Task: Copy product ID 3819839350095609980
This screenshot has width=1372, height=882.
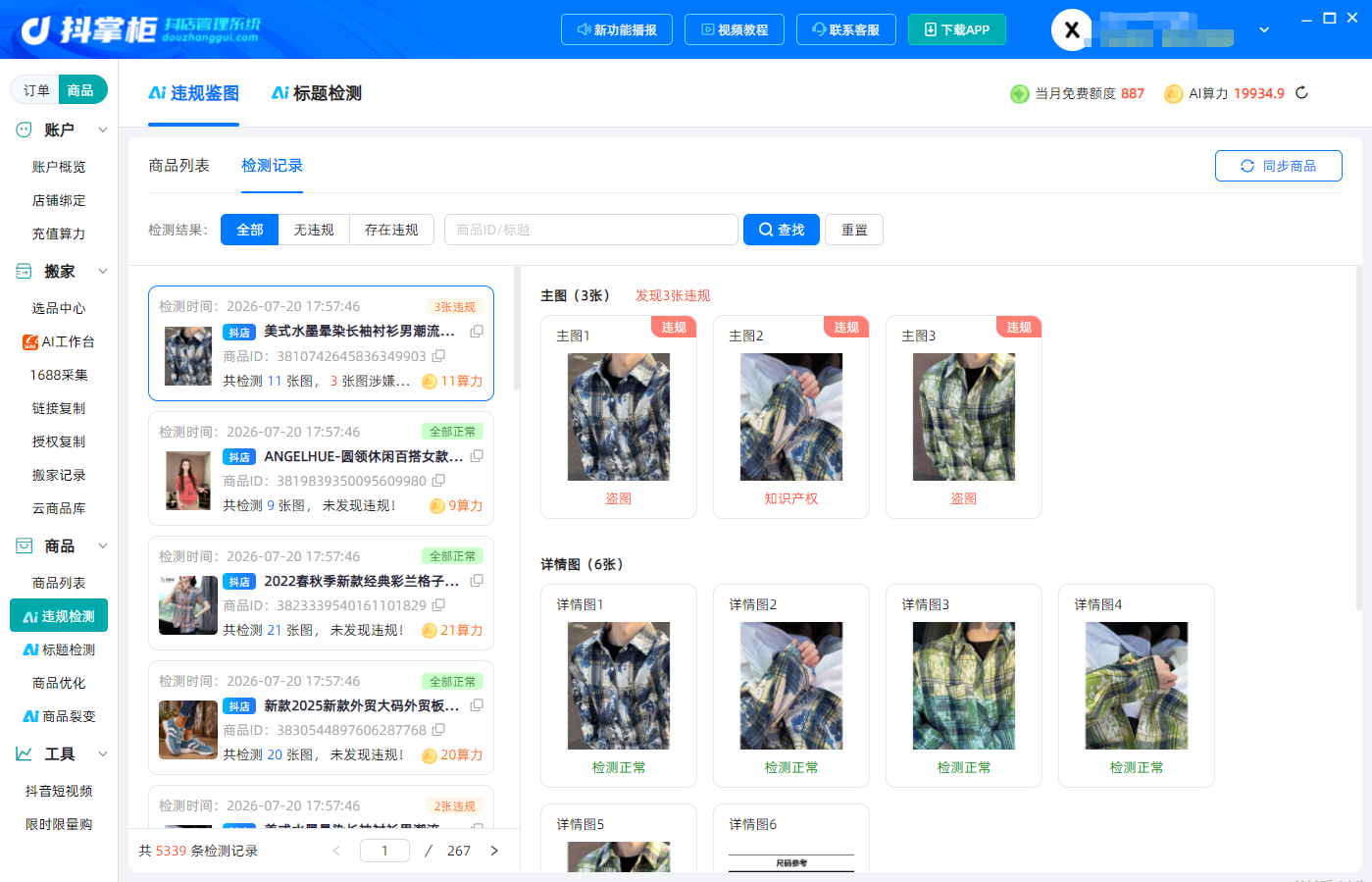Action: 438,481
